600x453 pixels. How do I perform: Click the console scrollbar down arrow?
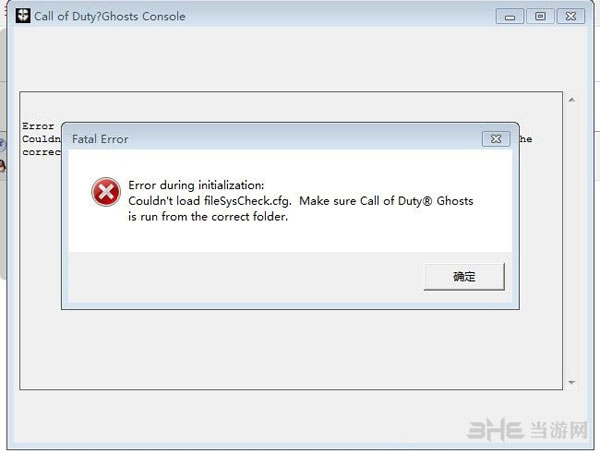[x=571, y=382]
